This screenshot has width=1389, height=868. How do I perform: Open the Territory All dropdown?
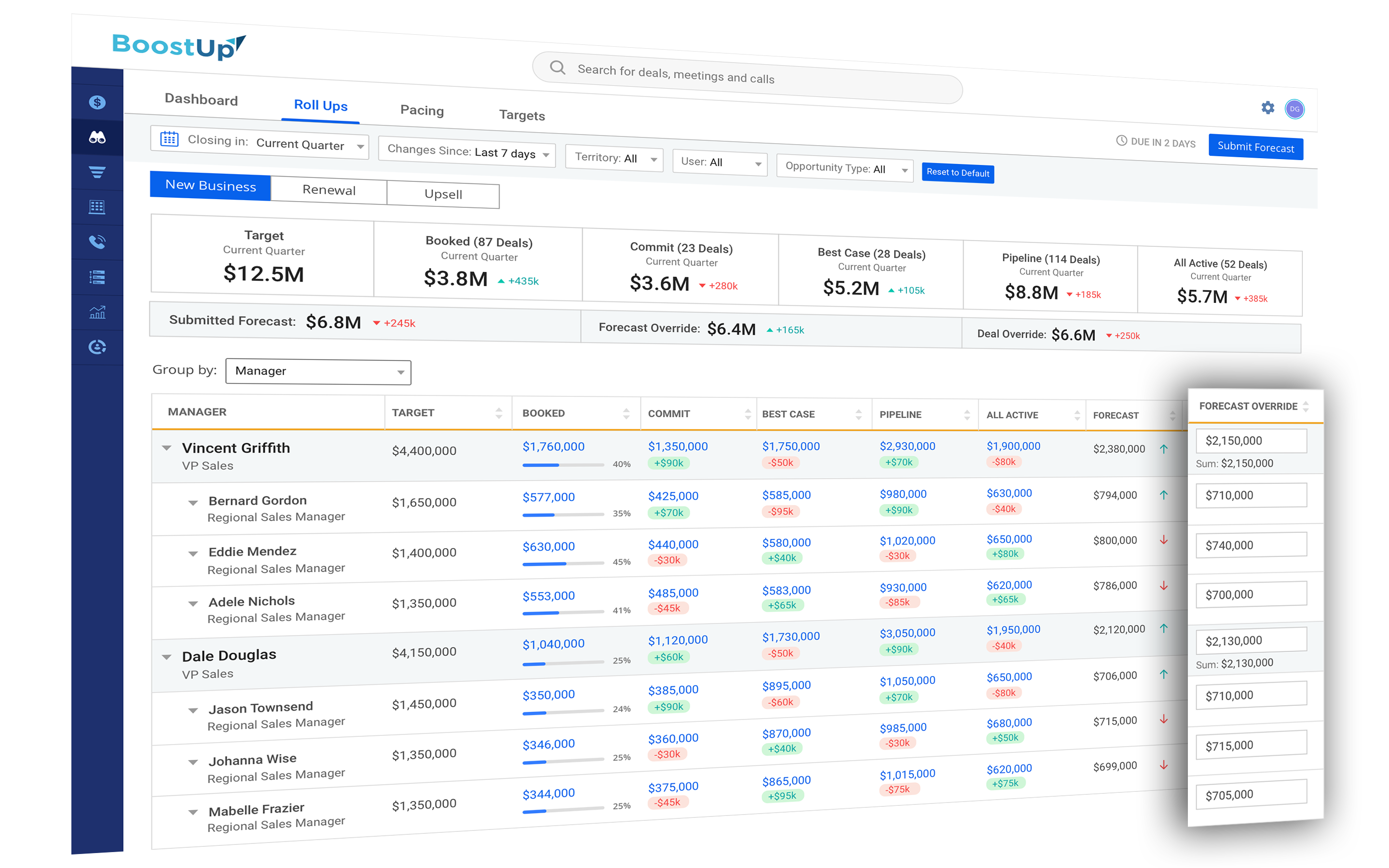614,158
